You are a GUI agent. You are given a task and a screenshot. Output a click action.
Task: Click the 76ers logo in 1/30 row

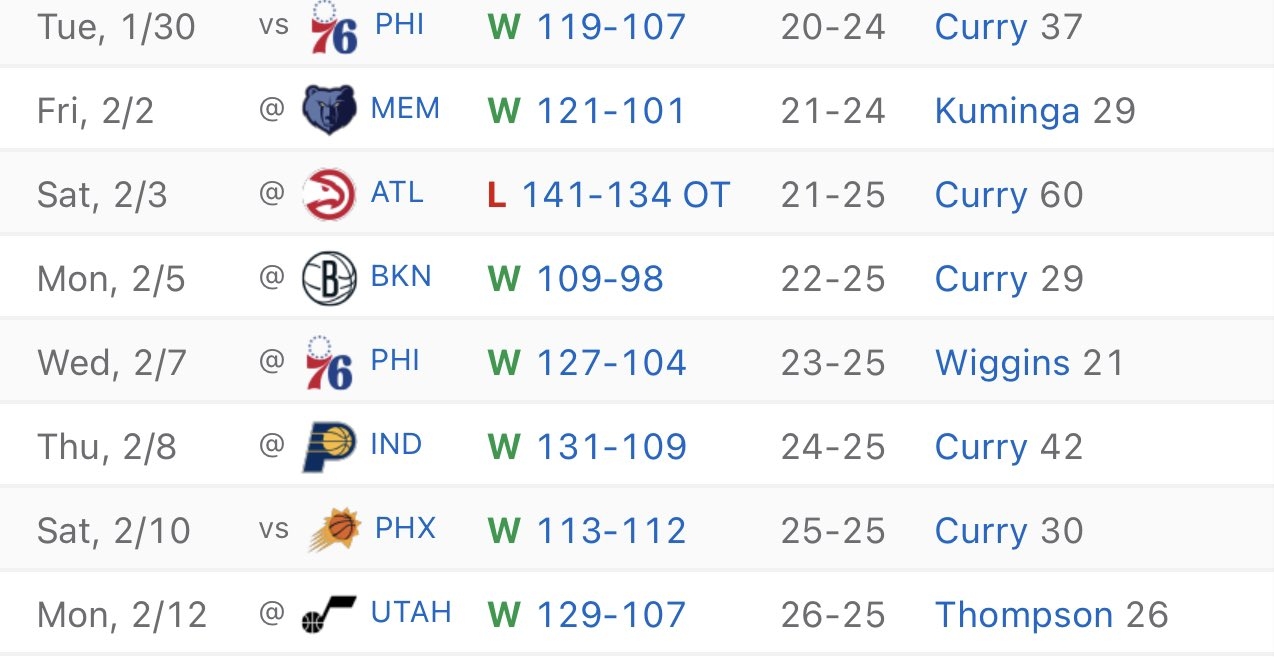(331, 26)
